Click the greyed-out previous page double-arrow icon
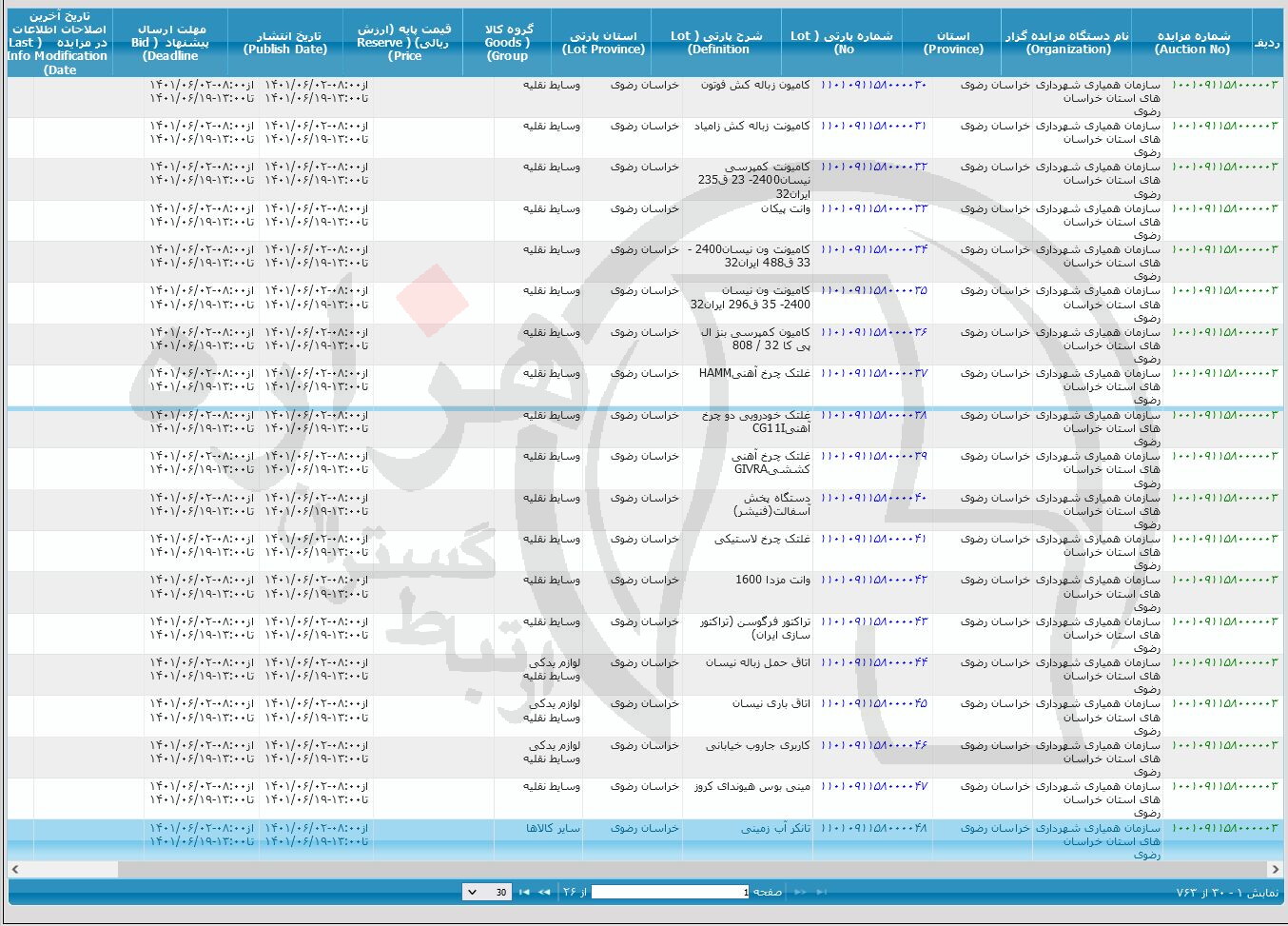 [x=800, y=892]
